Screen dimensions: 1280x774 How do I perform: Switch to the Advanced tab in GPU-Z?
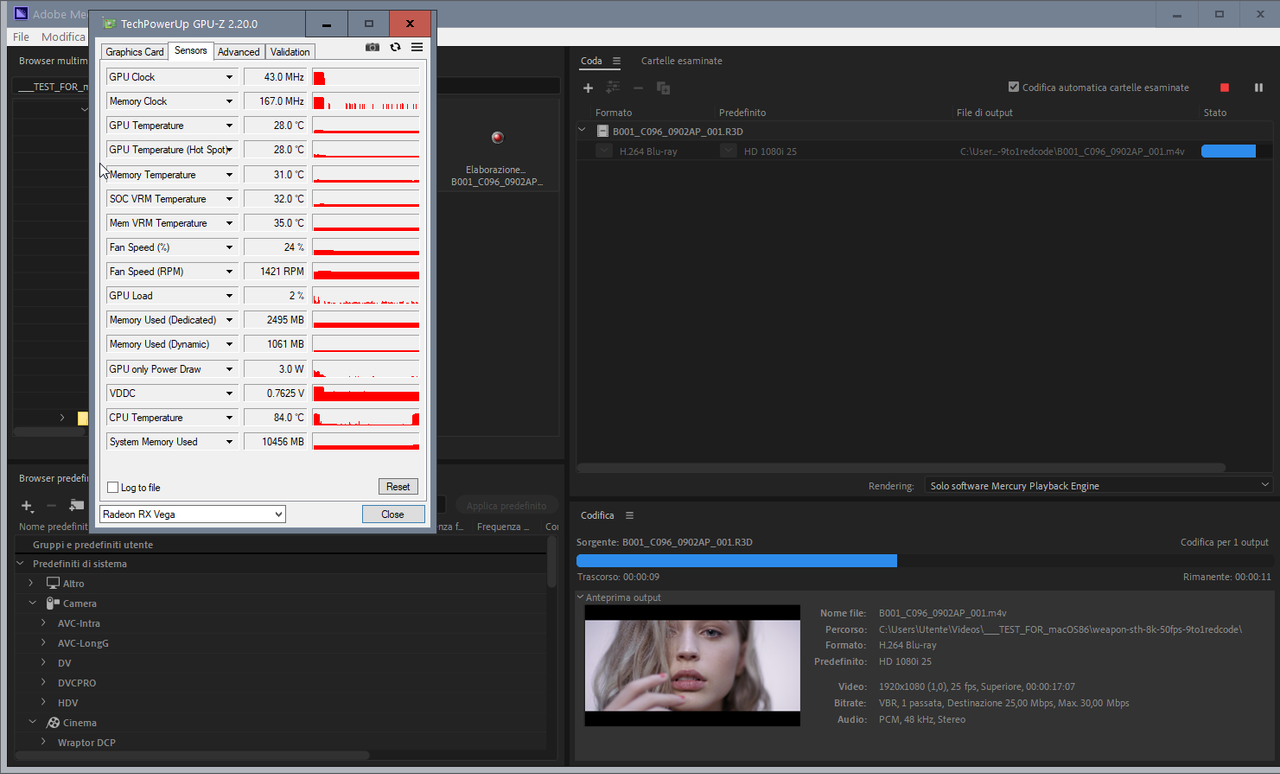click(x=238, y=51)
